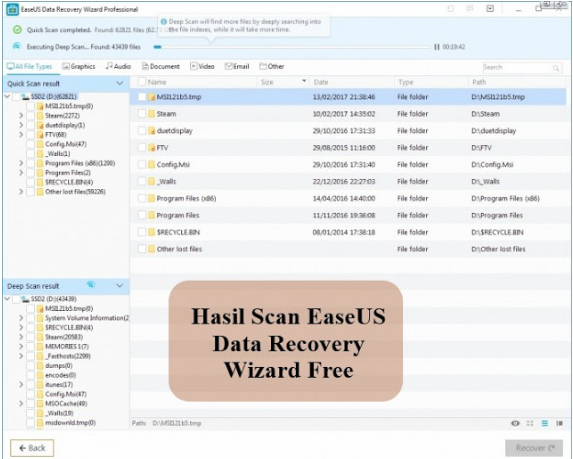Tick the select-all checkbox beside Name header
573x459 pixels.
click(142, 82)
